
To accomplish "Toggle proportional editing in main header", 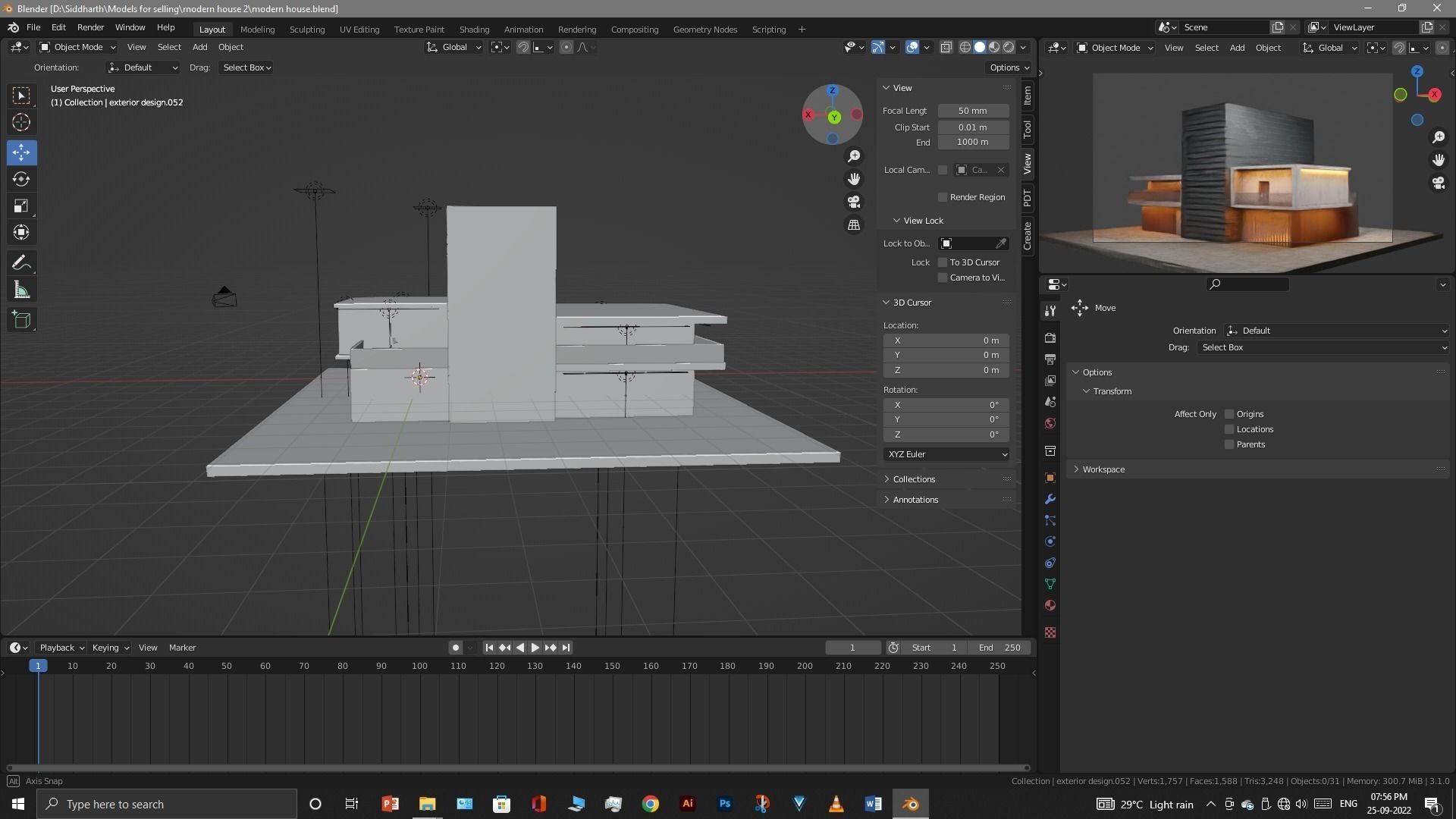I will 566,47.
